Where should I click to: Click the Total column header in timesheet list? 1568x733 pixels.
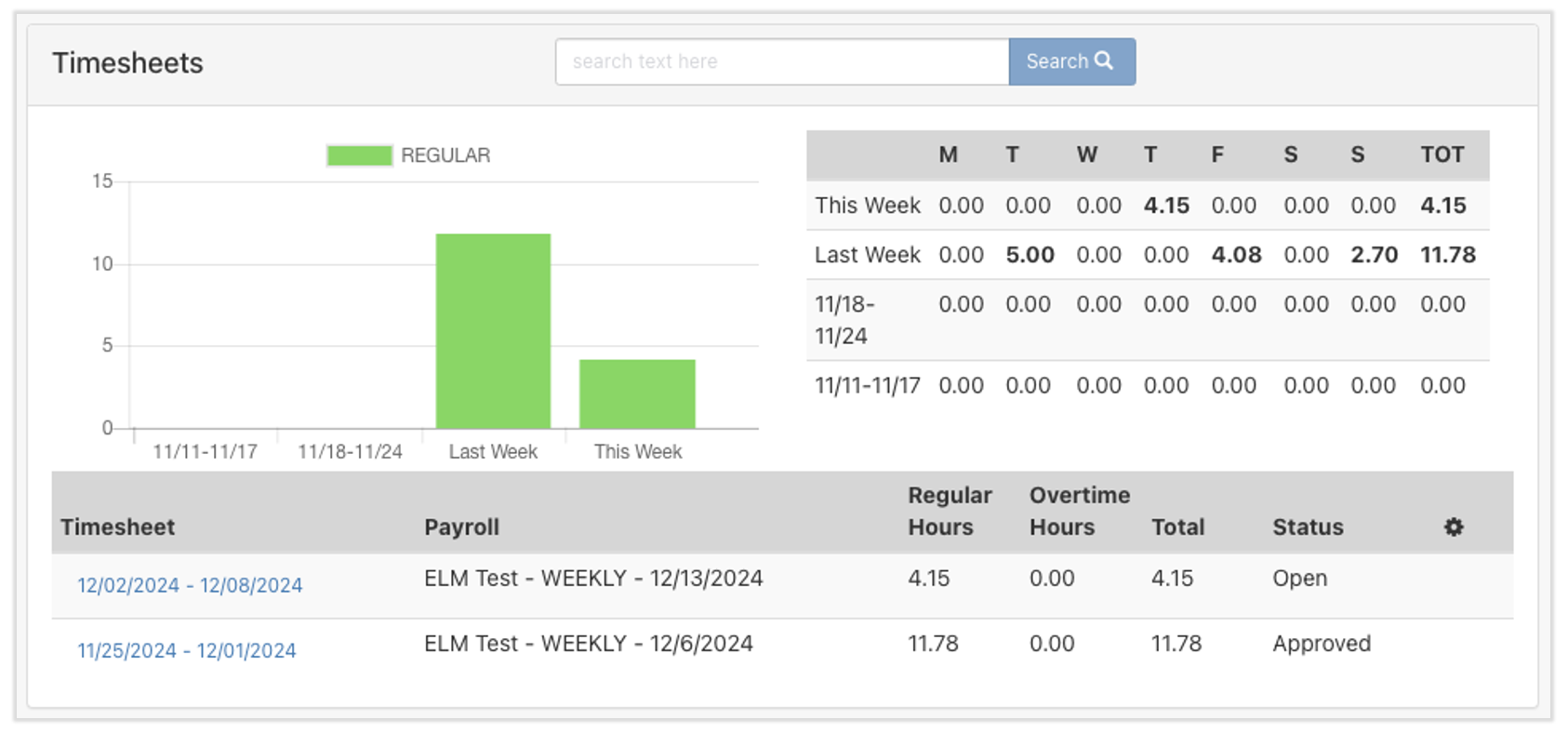click(x=1177, y=527)
